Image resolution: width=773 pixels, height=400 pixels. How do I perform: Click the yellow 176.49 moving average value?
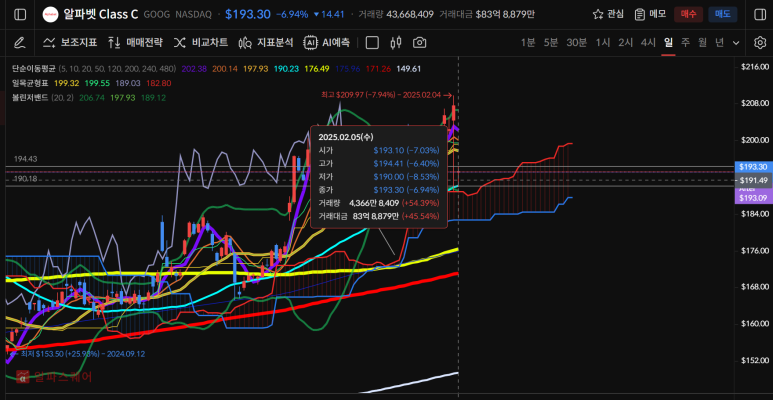coord(317,69)
